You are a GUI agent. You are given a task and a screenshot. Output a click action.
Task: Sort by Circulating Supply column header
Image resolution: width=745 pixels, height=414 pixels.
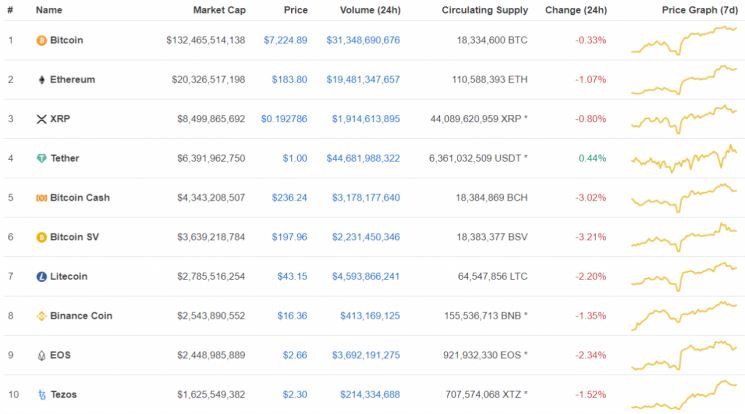[485, 10]
